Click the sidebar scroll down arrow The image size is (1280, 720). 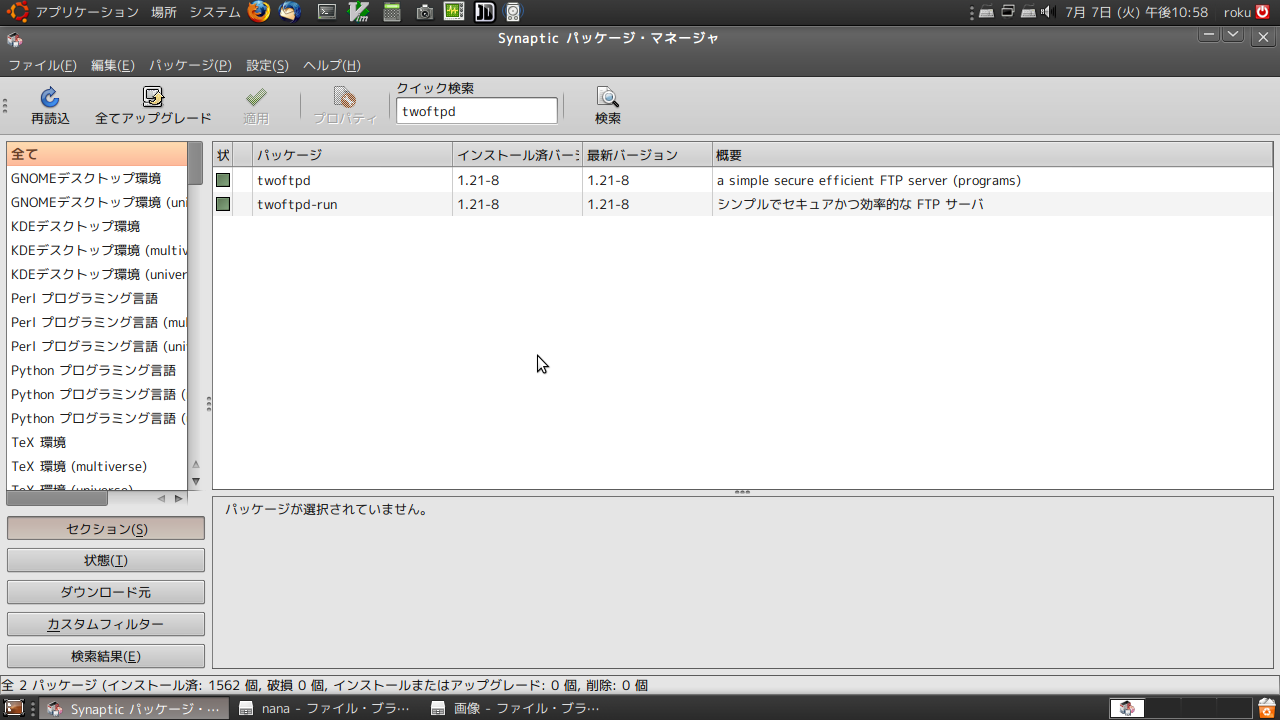click(x=196, y=481)
